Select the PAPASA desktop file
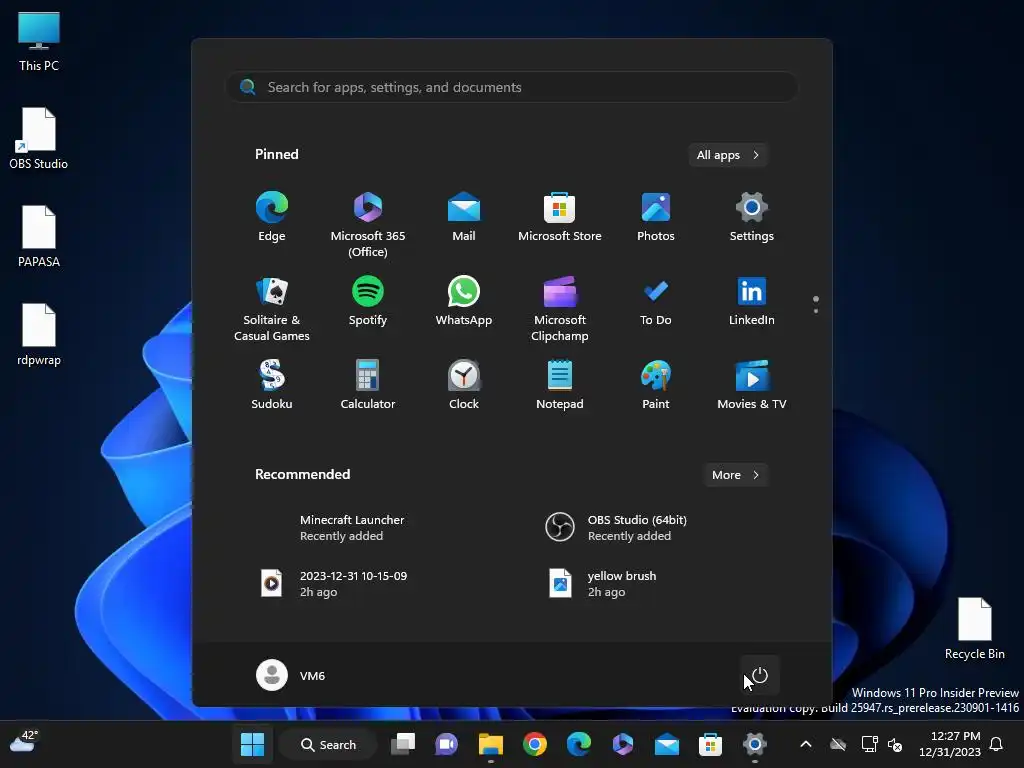Image resolution: width=1024 pixels, height=768 pixels. point(39,236)
